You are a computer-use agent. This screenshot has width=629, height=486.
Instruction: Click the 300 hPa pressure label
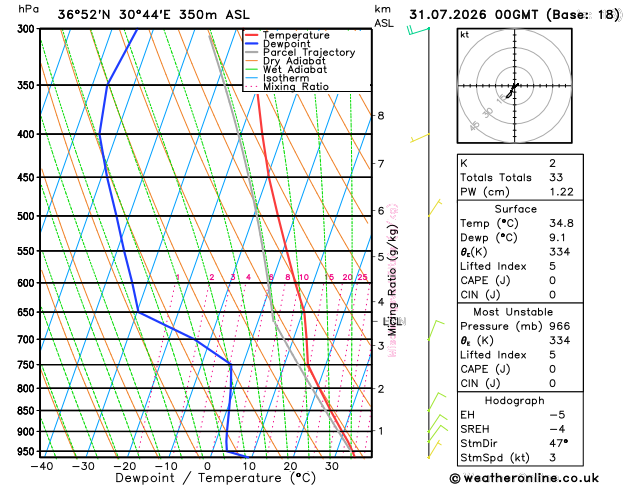28,29
